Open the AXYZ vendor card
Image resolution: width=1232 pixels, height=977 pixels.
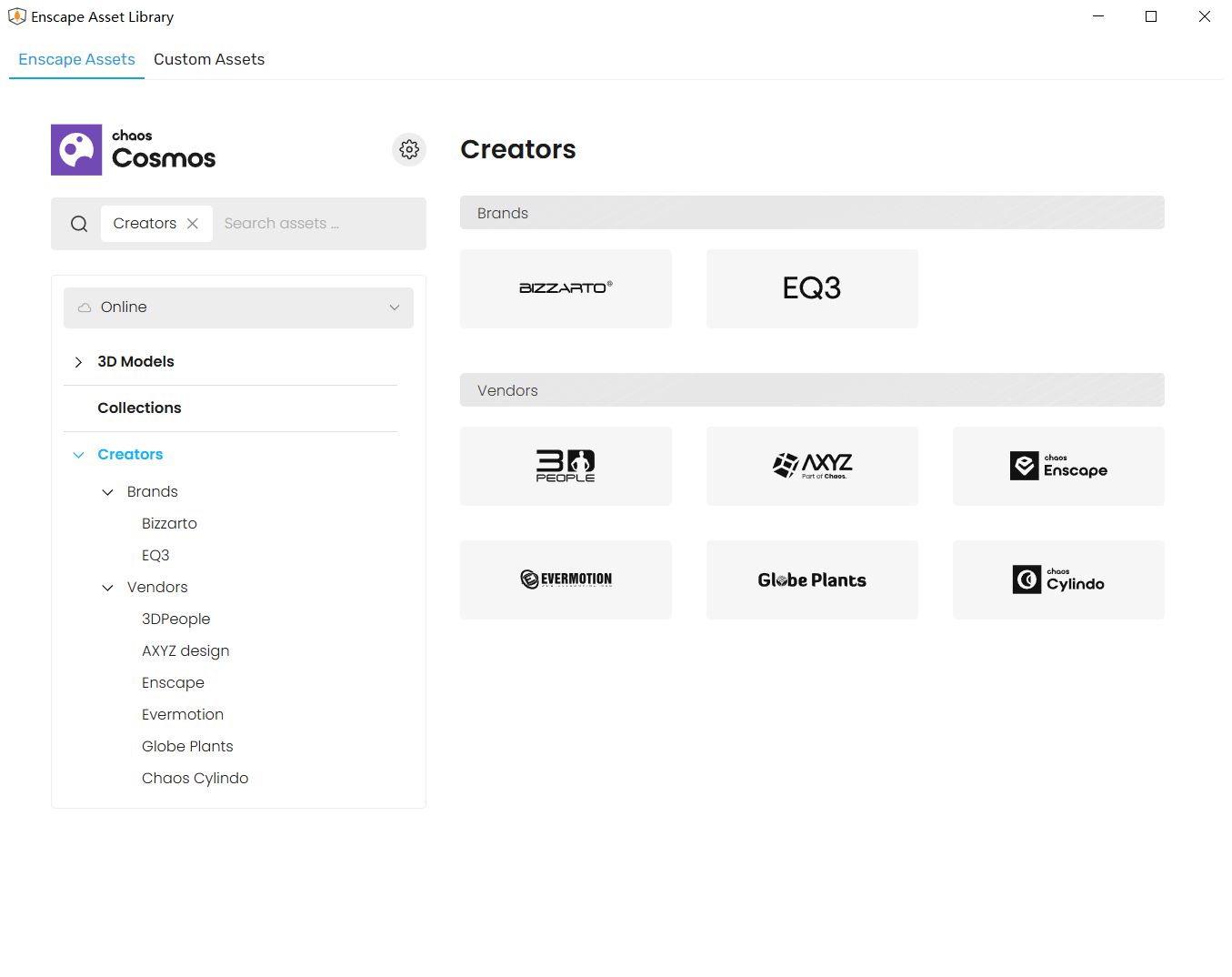click(812, 466)
